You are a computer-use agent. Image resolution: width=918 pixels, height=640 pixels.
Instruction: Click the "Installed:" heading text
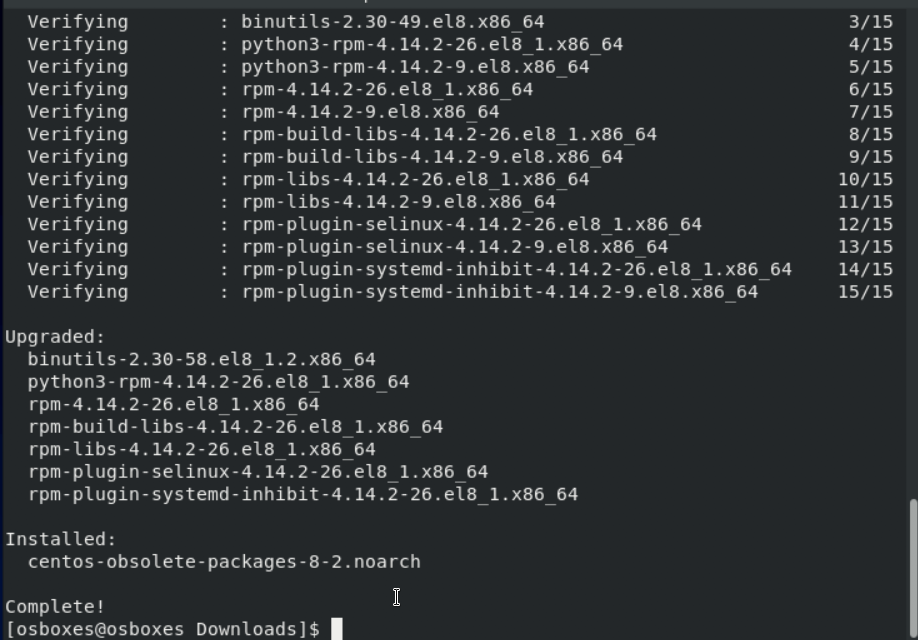click(61, 539)
